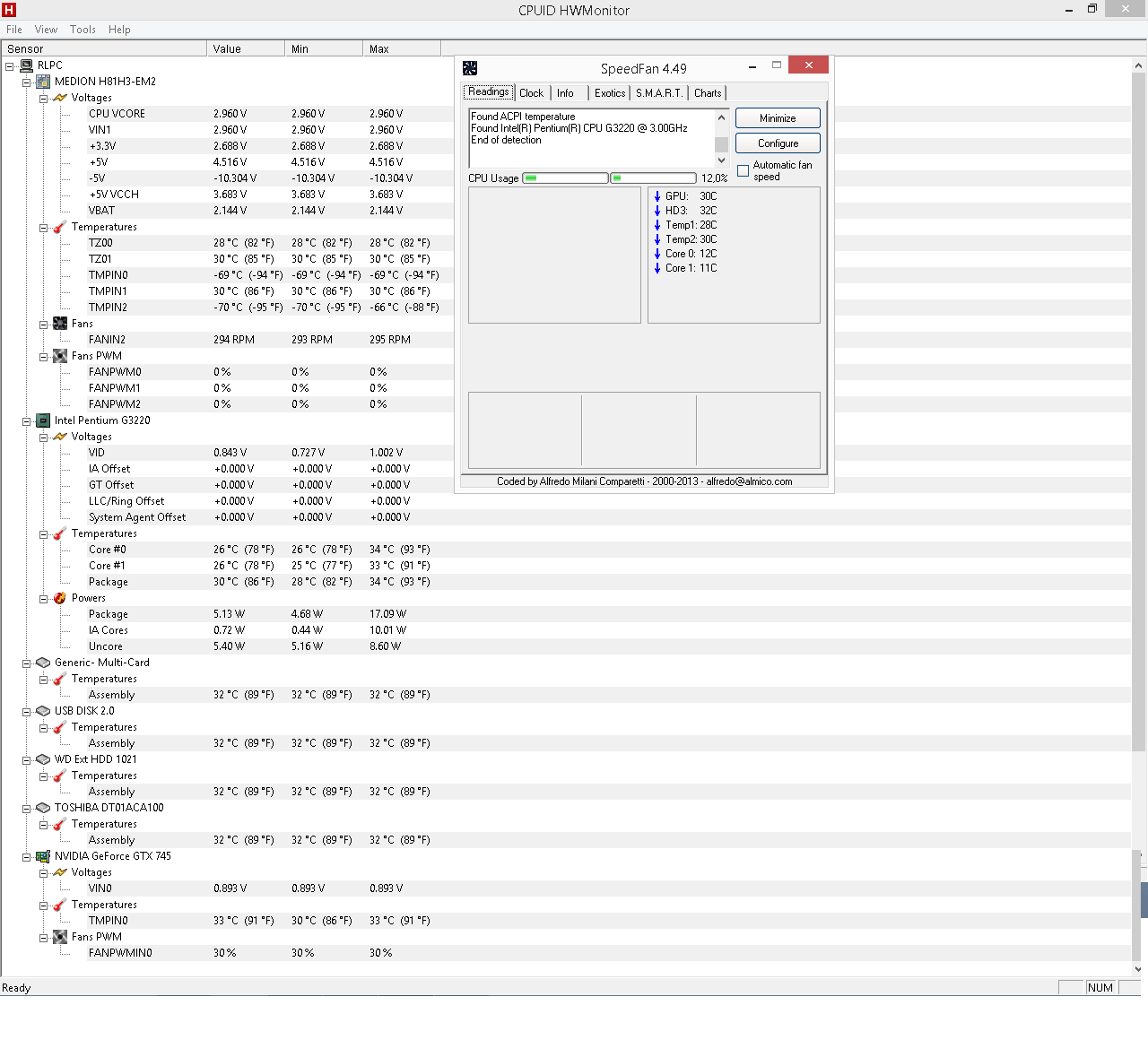Open the View menu in HWMonitor
This screenshot has height=1040, width=1148.
pos(46,30)
